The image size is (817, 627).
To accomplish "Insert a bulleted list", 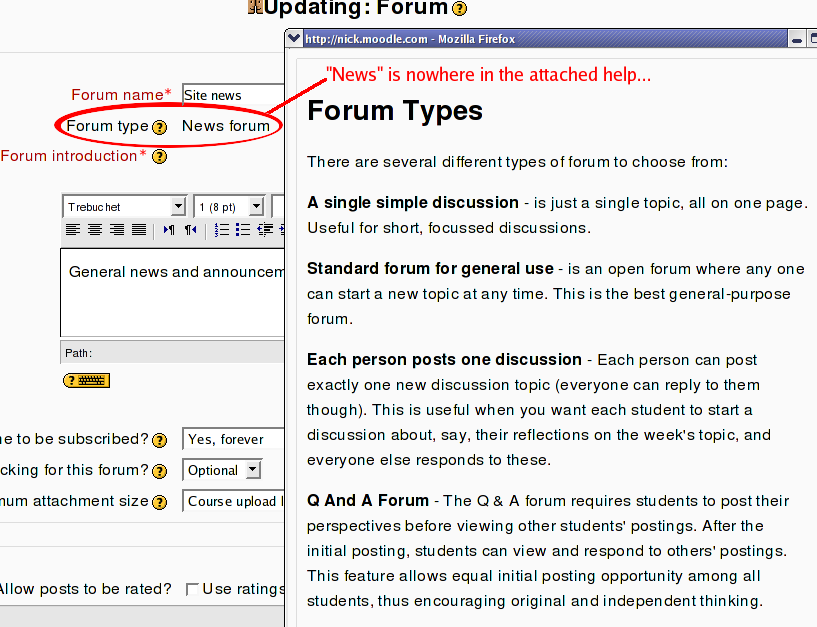I will pyautogui.click(x=243, y=229).
